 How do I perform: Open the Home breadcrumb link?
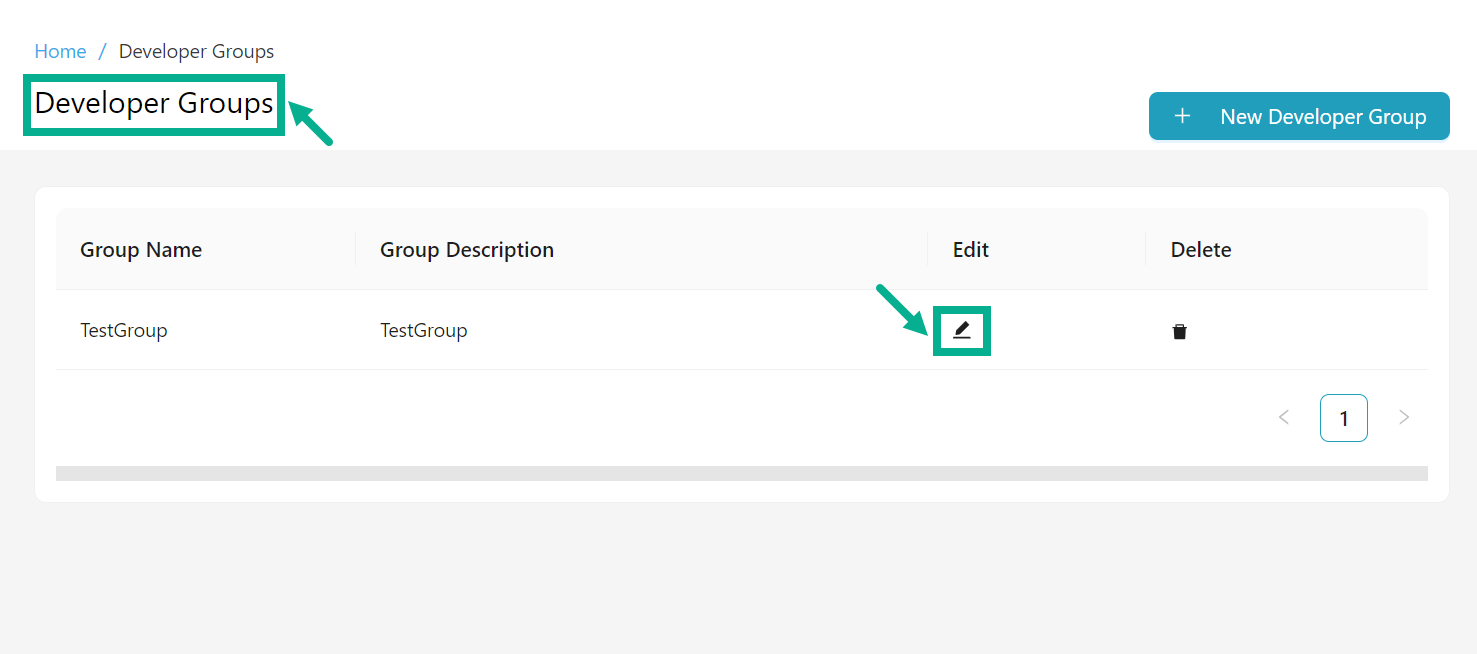pyautogui.click(x=60, y=51)
